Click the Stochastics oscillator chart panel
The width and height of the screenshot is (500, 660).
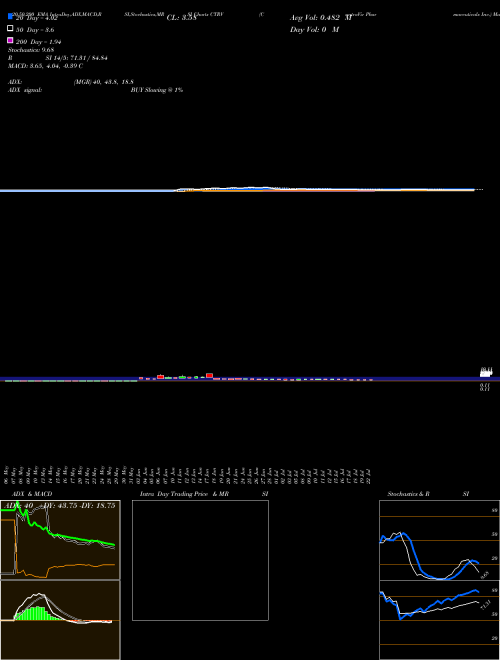pos(439,540)
